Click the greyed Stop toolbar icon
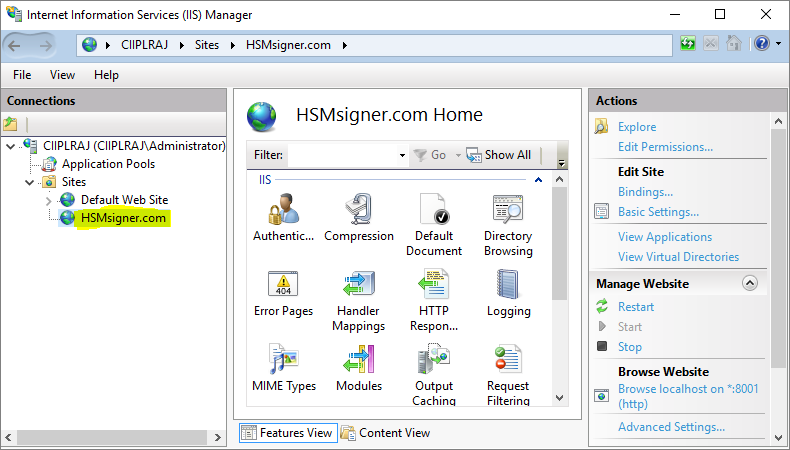790x450 pixels. pos(711,44)
